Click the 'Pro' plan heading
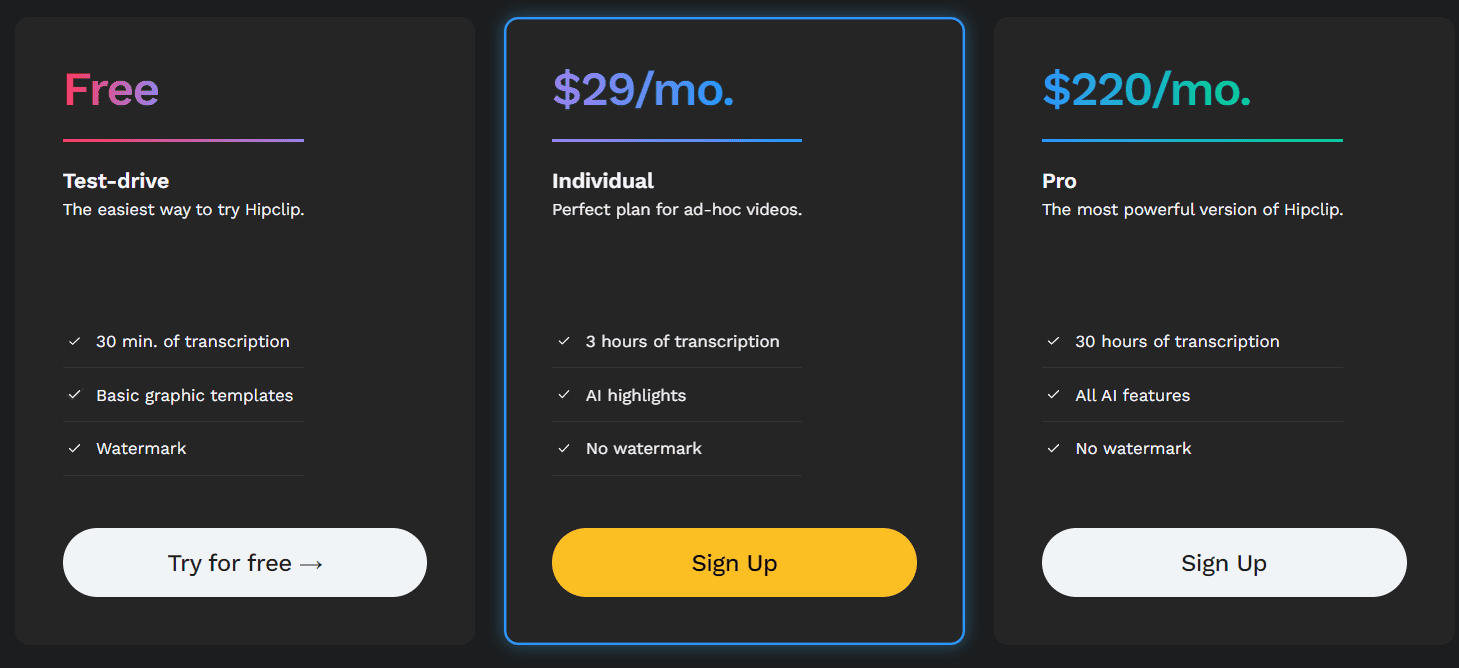1459x668 pixels. point(1058,181)
